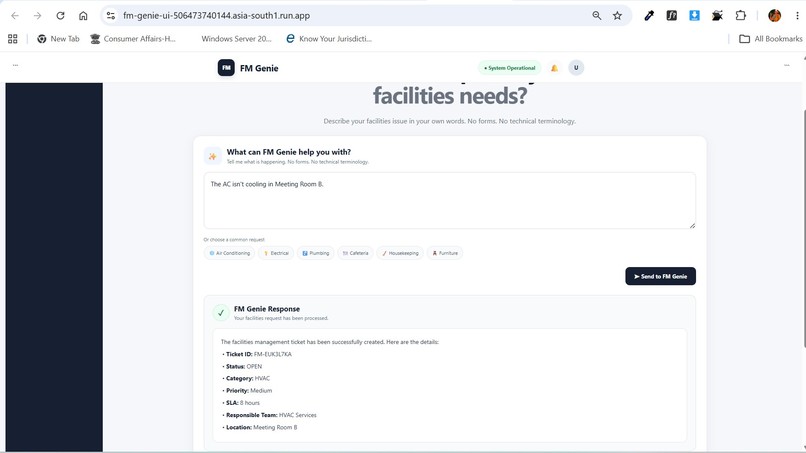
Task: Open the Chrome three-dot menu
Action: click(x=797, y=15)
